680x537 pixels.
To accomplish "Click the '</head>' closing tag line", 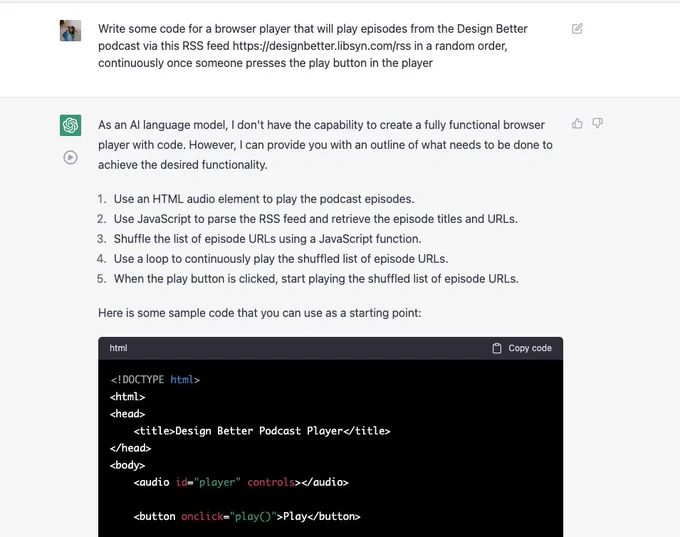I will [130, 448].
